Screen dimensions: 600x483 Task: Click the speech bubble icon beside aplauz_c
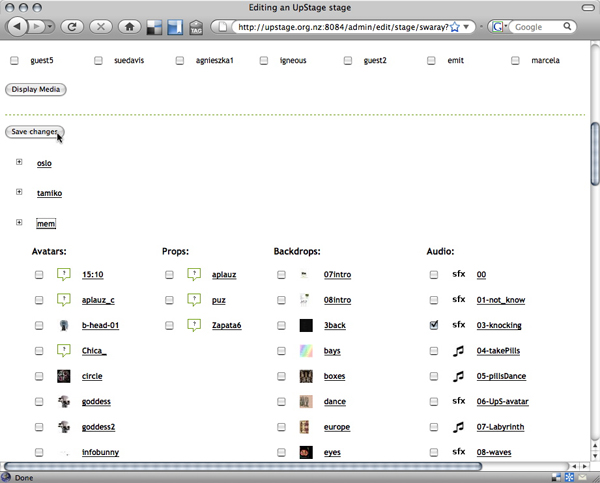click(64, 300)
